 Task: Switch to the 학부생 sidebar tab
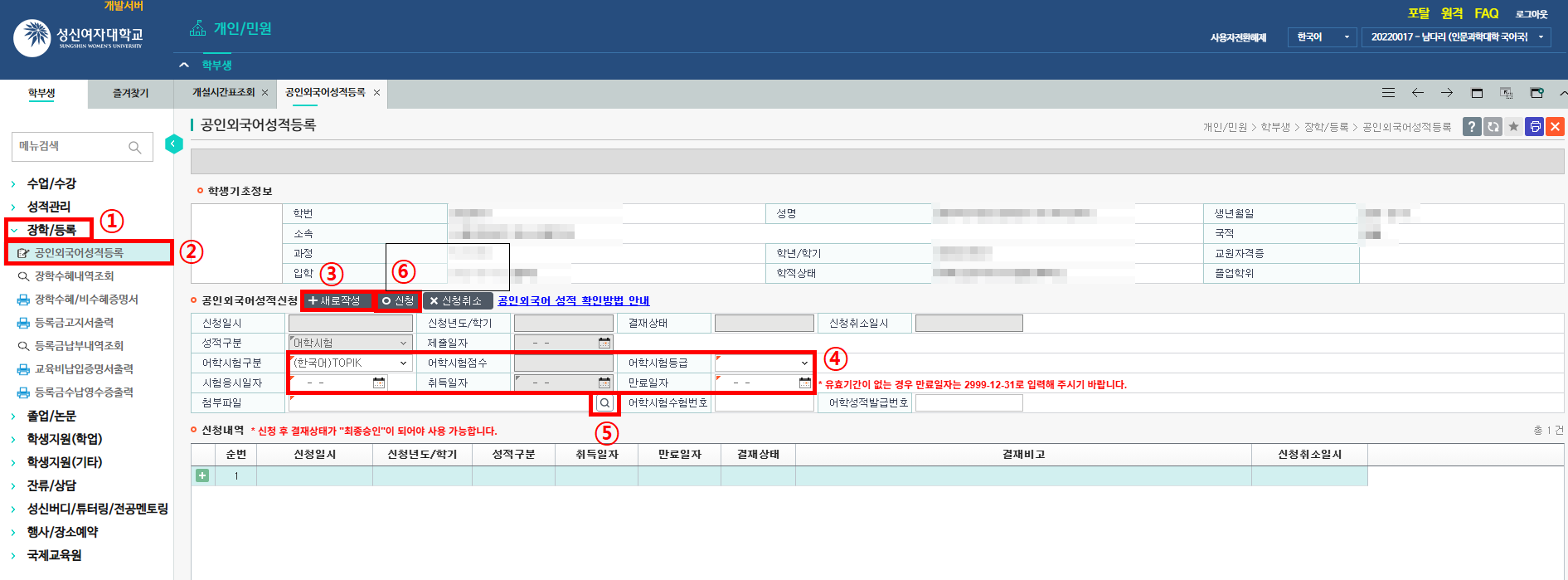pos(42,94)
